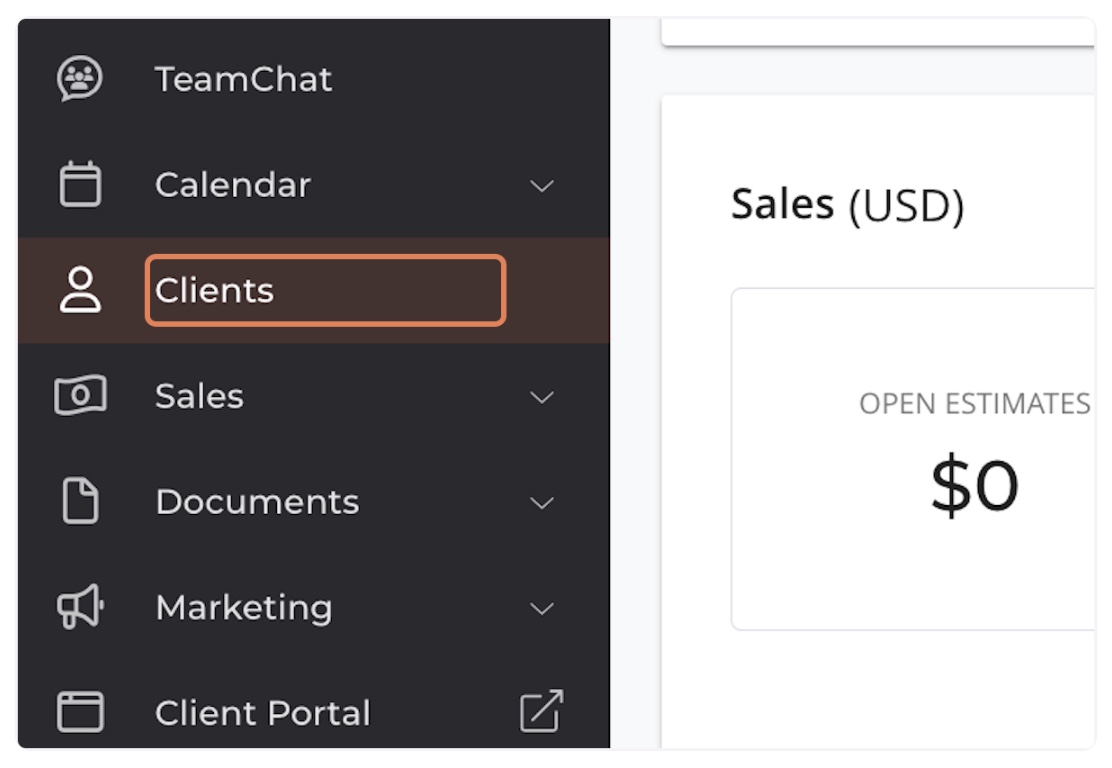Expand the Documents submenu chevron

click(542, 503)
